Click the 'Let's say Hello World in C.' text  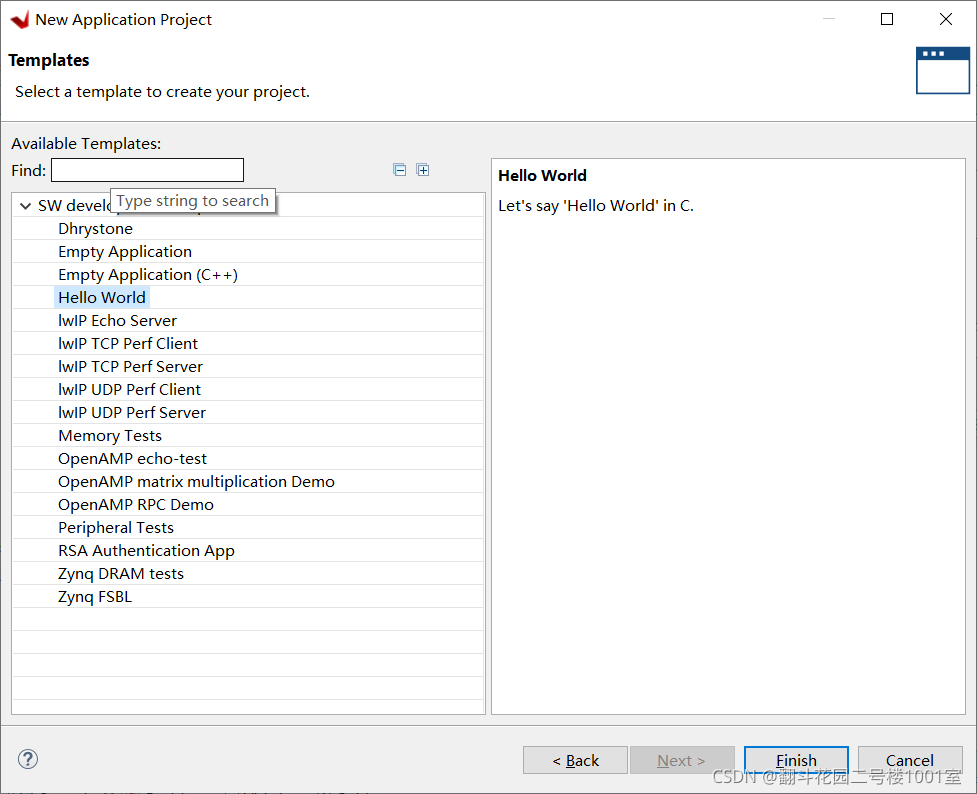pyautogui.click(x=596, y=206)
